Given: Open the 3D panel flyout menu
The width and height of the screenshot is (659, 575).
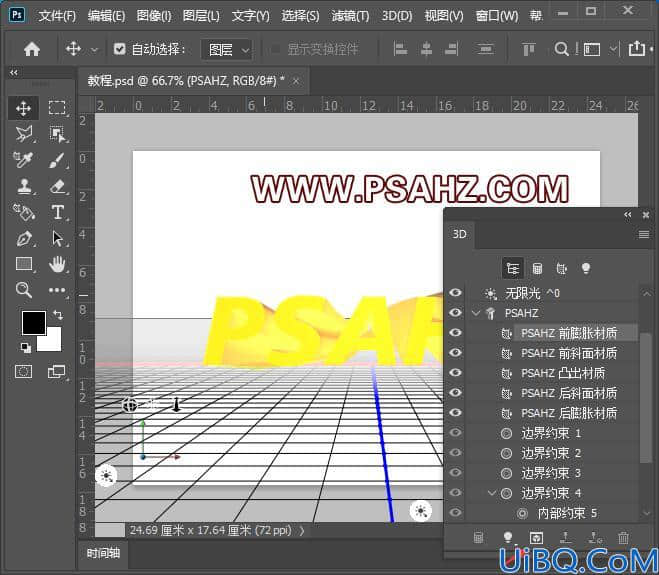Looking at the screenshot, I should click(x=644, y=235).
